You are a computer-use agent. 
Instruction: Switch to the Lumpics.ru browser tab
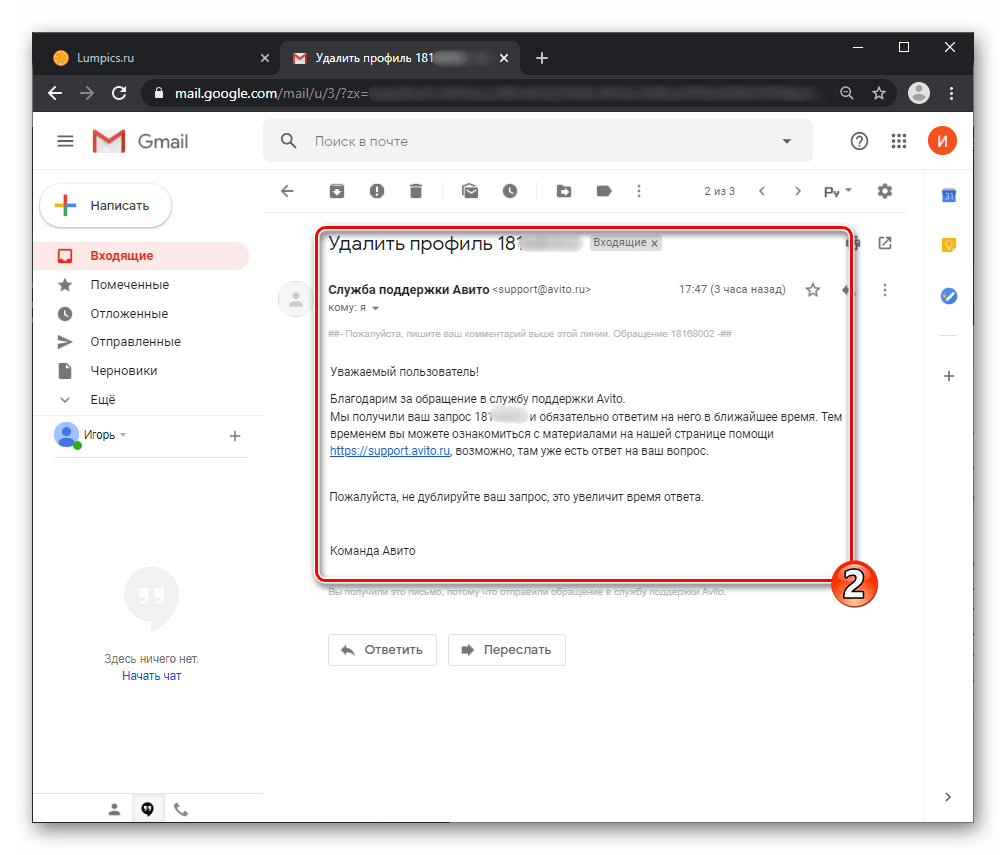154,58
